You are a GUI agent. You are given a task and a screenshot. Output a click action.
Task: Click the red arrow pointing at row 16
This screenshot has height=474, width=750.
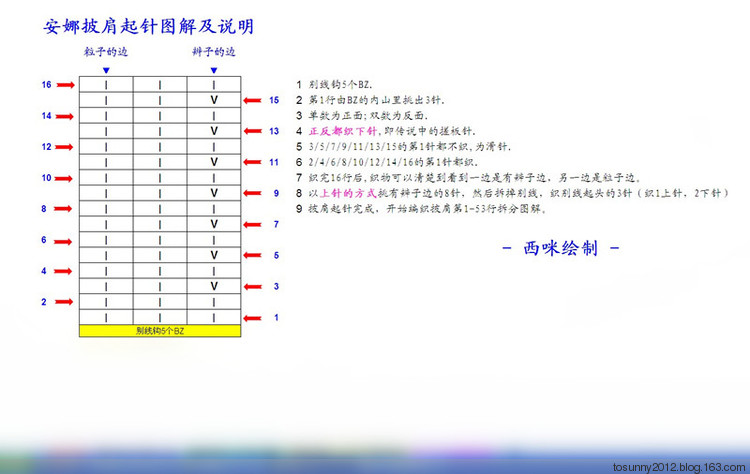pos(66,85)
